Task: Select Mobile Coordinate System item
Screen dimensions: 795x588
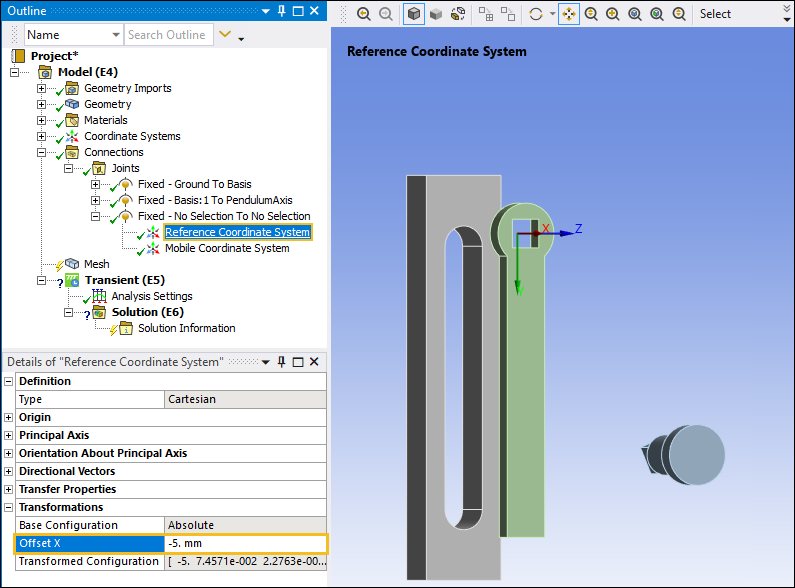Action: (227, 248)
